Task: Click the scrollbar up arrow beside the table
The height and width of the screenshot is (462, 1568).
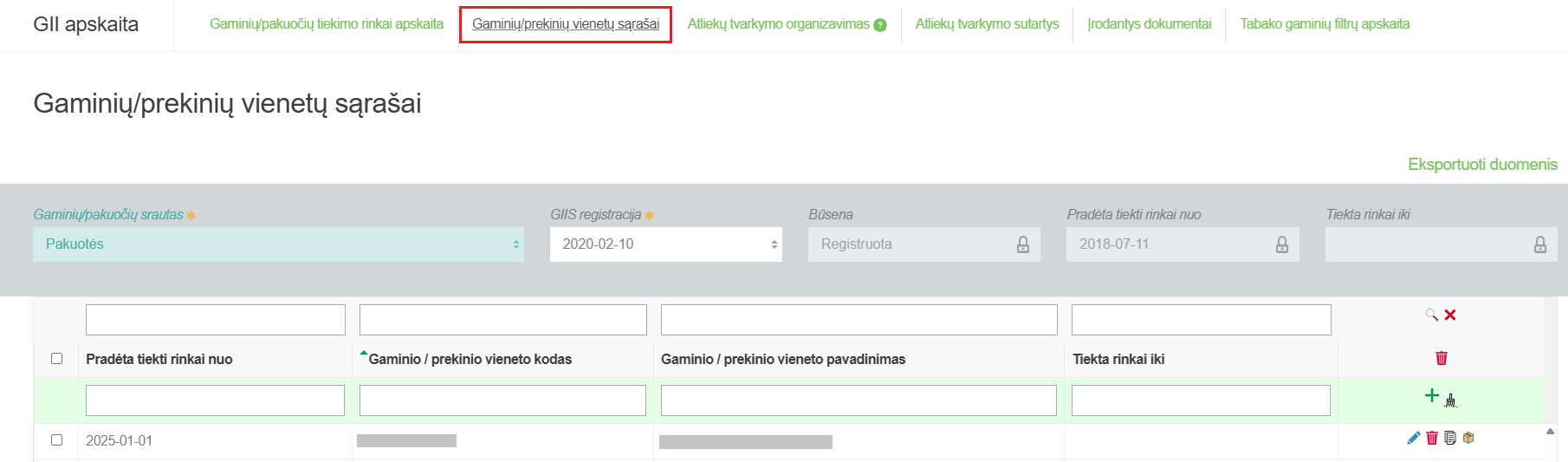Action: 1550,431
